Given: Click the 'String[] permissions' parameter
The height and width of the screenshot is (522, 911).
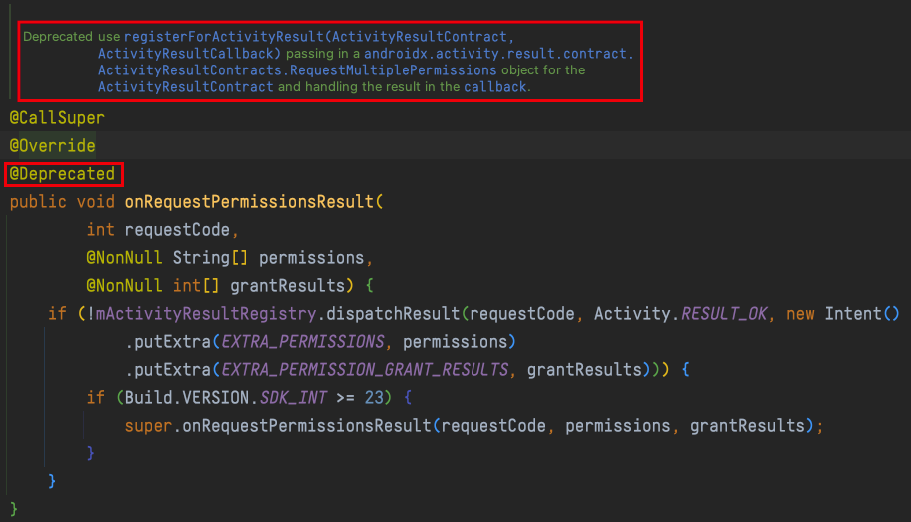Looking at the screenshot, I should coord(268,258).
